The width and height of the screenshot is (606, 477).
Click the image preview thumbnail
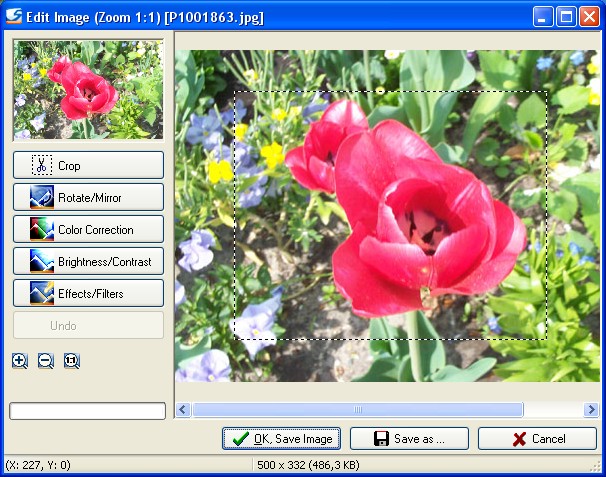click(x=89, y=90)
